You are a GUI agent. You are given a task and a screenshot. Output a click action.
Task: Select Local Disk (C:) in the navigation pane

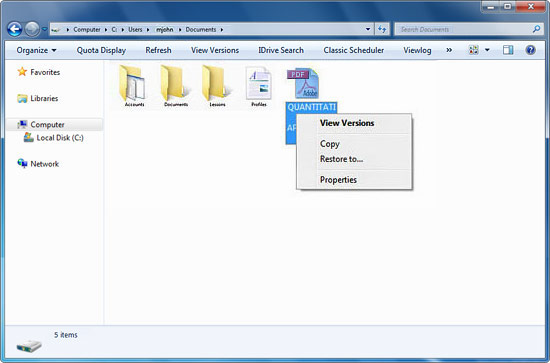pyautogui.click(x=54, y=138)
